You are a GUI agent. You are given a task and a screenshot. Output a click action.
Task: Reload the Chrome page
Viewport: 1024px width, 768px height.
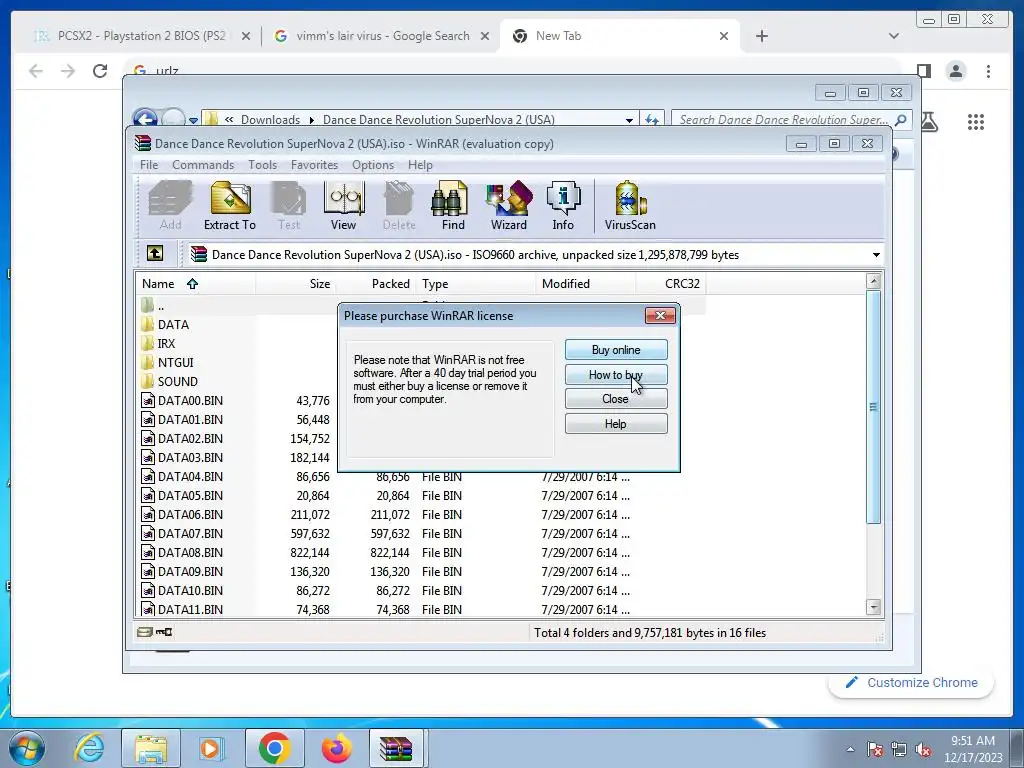pos(100,71)
